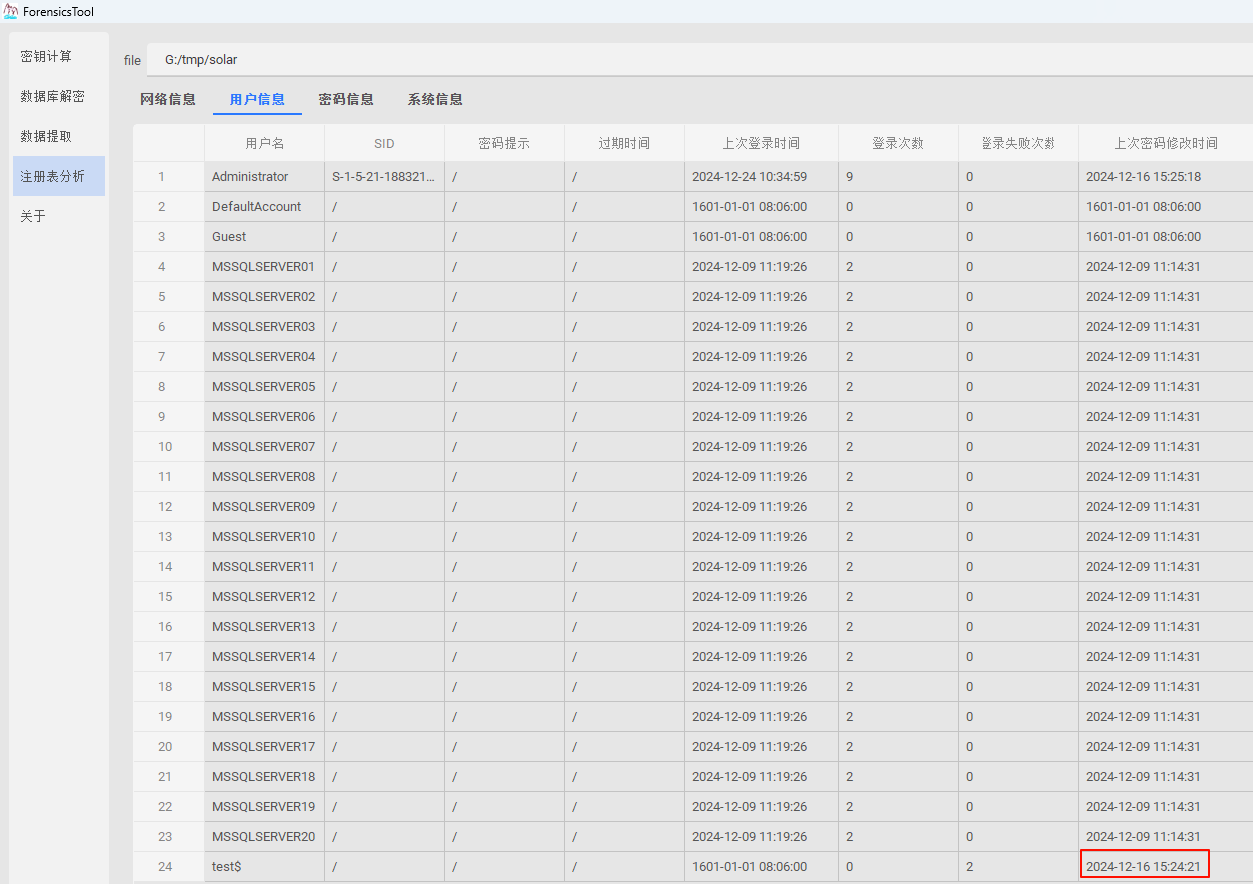Screen dimensions: 1253x884
Task: Click the 登录次数 column header
Action: click(x=898, y=143)
